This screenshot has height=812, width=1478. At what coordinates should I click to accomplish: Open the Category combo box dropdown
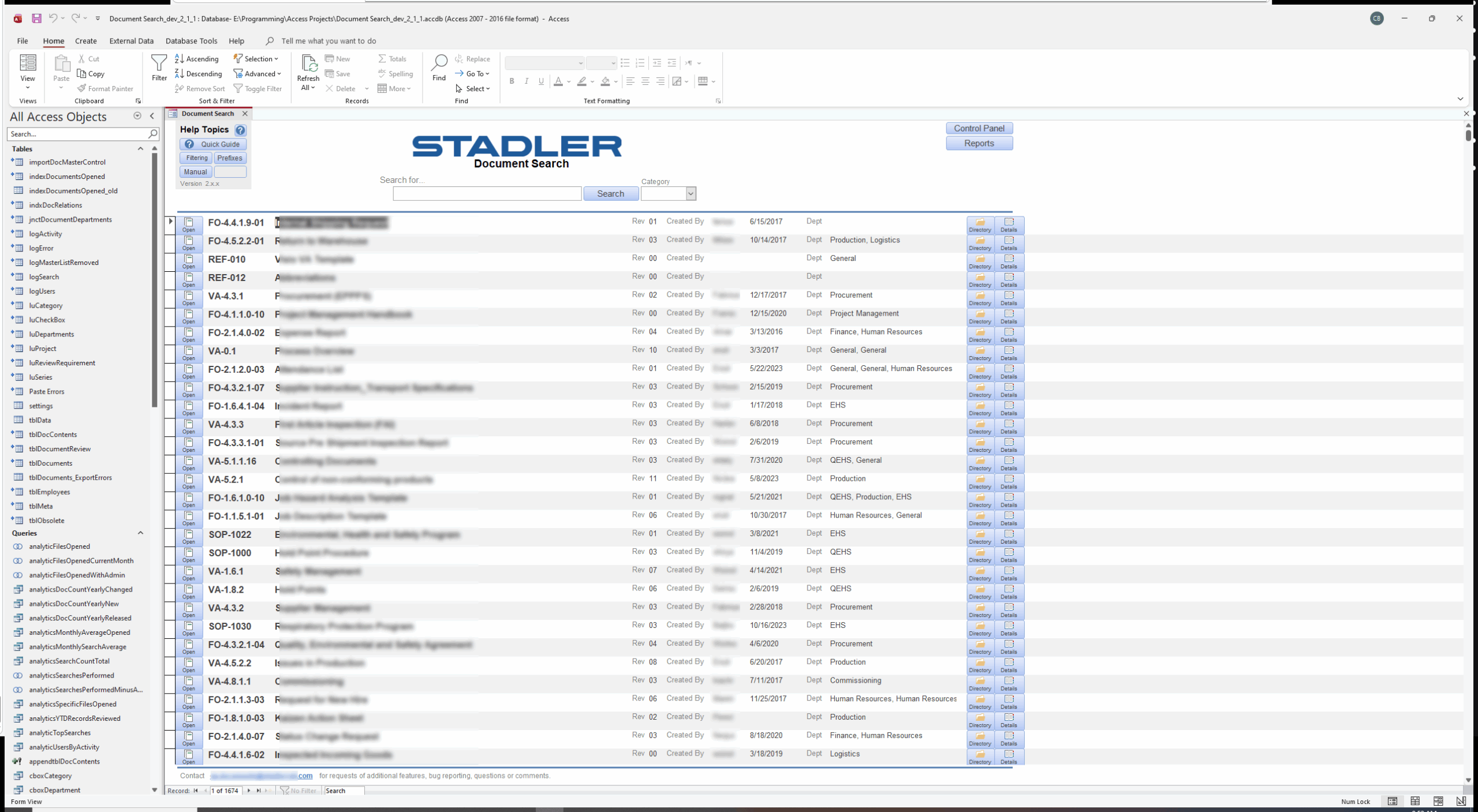[x=691, y=194]
